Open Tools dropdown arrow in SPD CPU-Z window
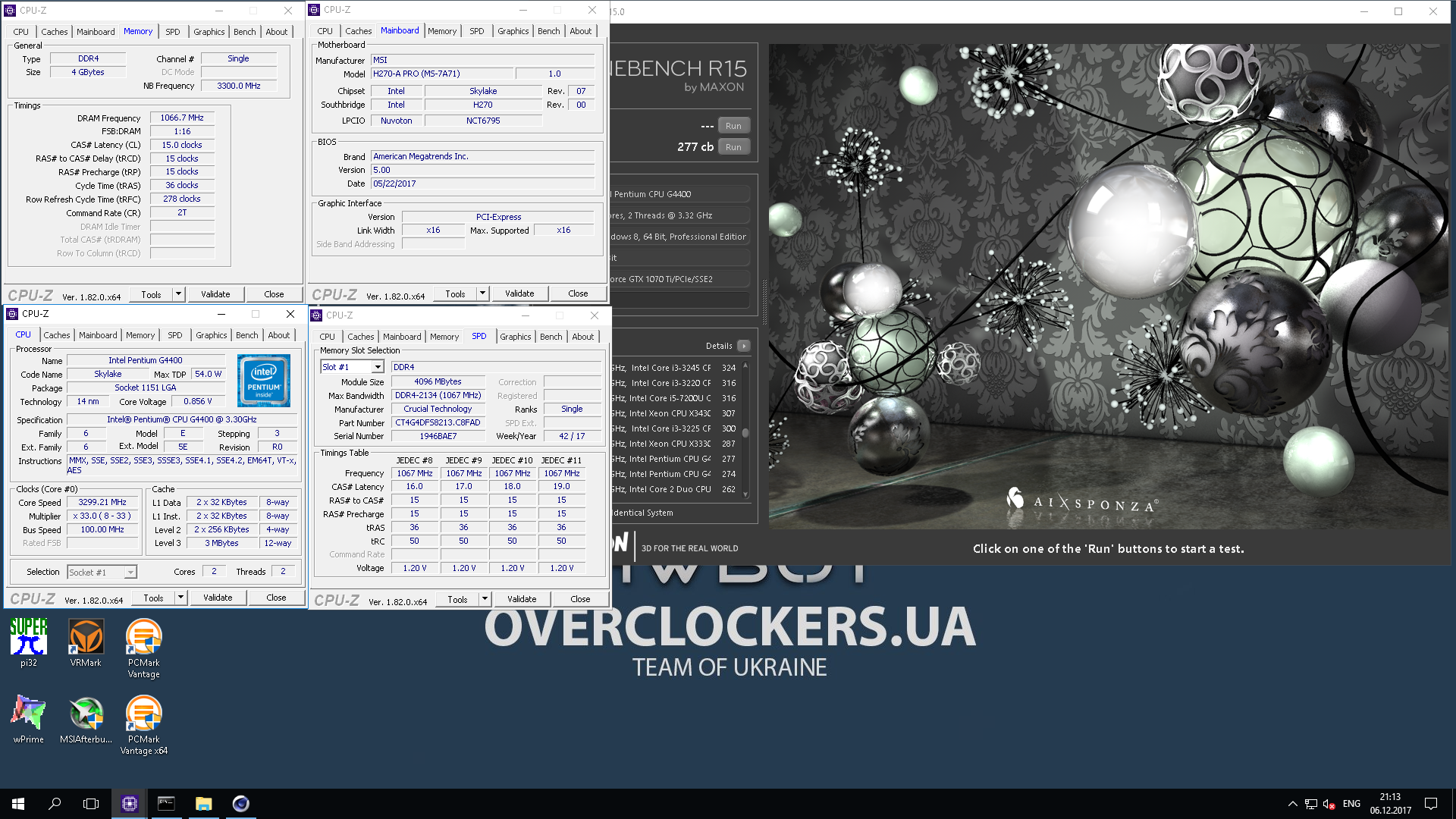Viewport: 1456px width, 819px height. pyautogui.click(x=485, y=599)
